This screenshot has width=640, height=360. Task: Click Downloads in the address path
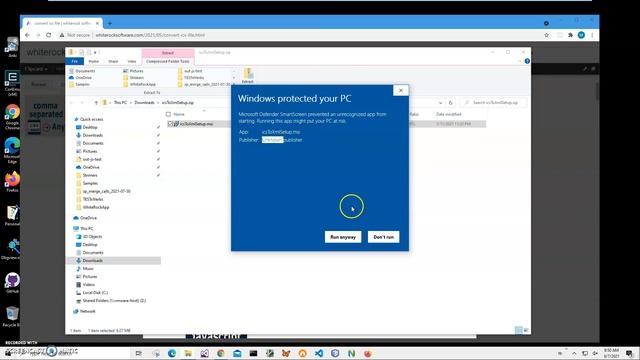pos(144,102)
